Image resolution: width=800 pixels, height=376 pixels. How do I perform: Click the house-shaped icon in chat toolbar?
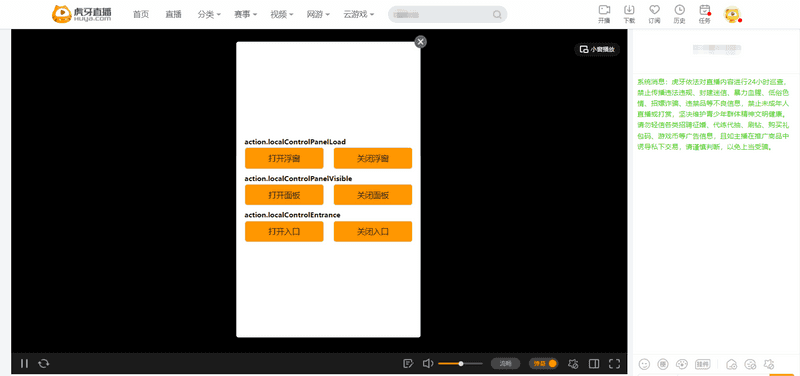732,364
